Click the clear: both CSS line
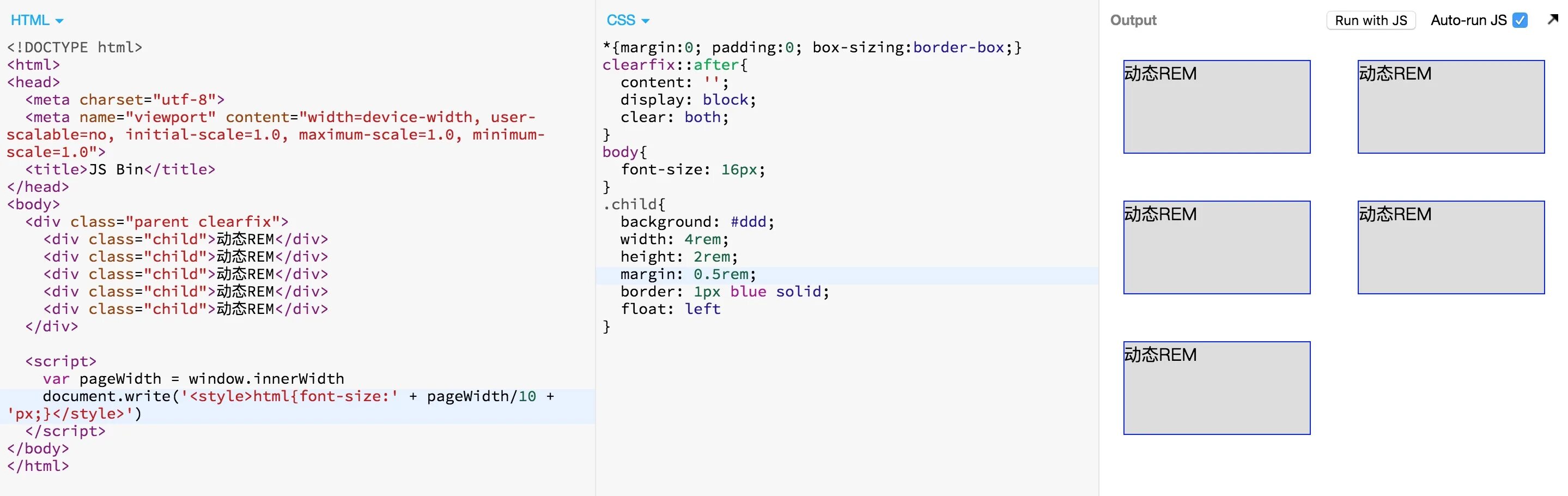 674,117
